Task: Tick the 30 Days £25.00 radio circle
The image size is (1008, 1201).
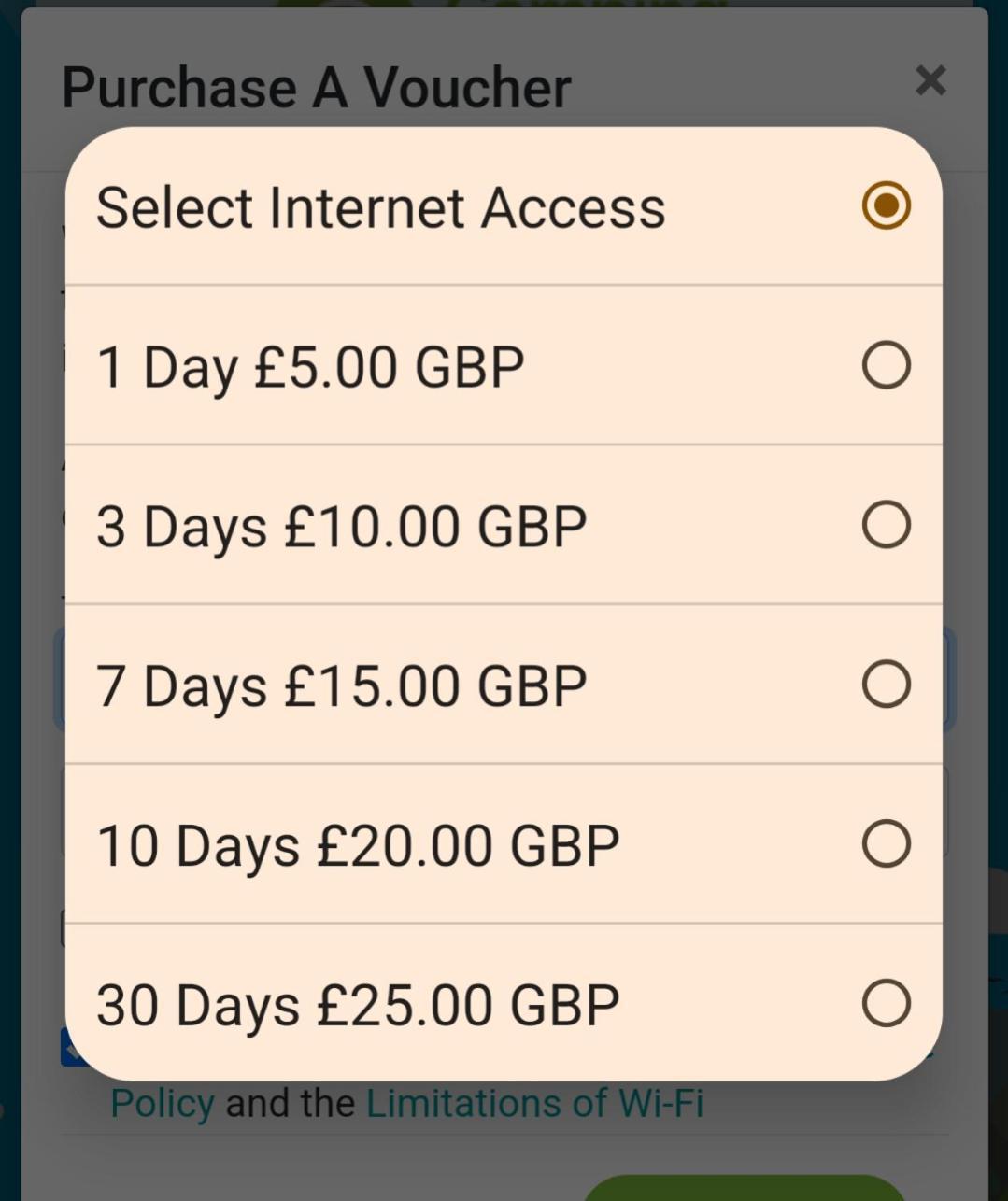Action: pos(886,1004)
